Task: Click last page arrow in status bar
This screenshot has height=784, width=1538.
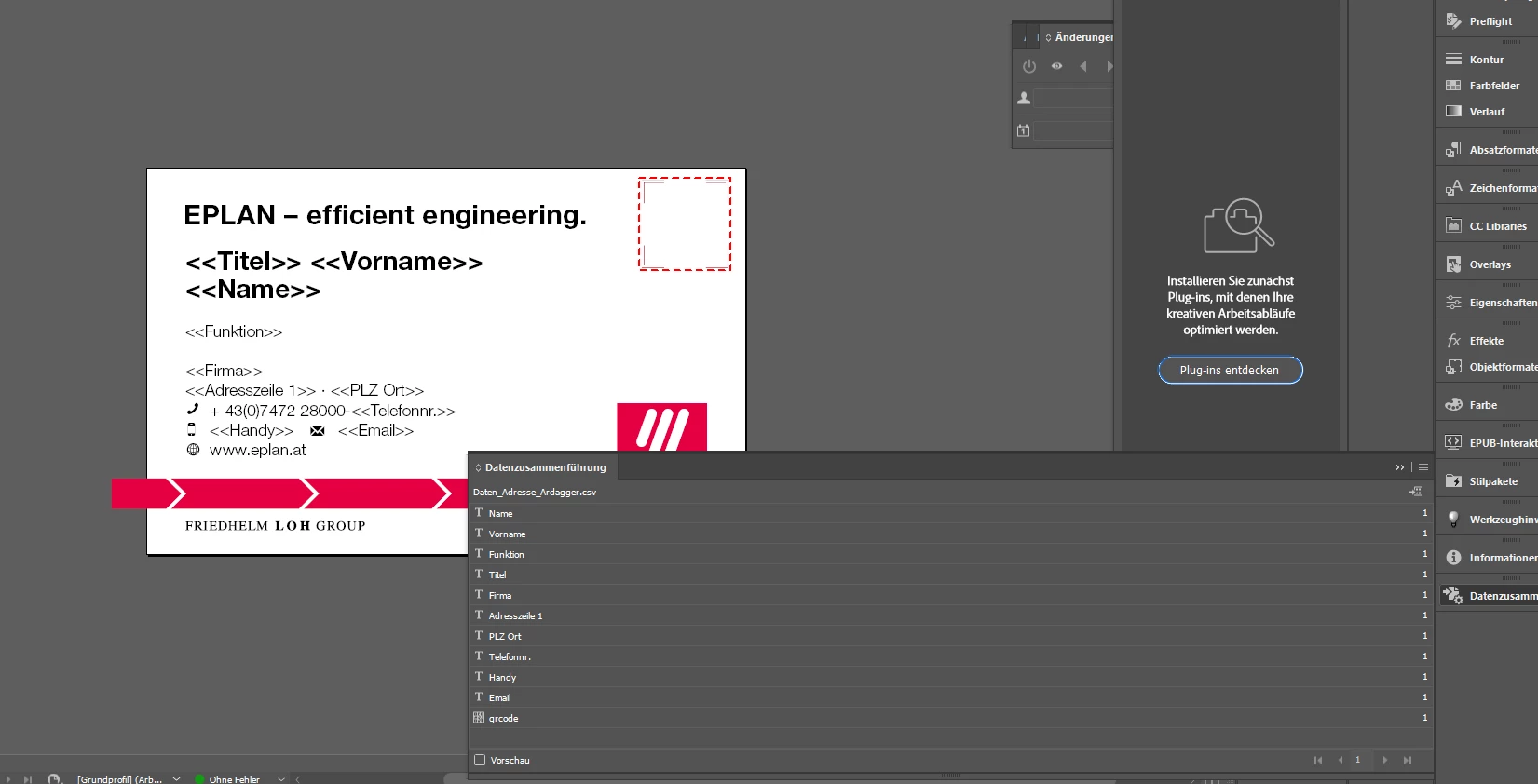Action: pyautogui.click(x=28, y=778)
